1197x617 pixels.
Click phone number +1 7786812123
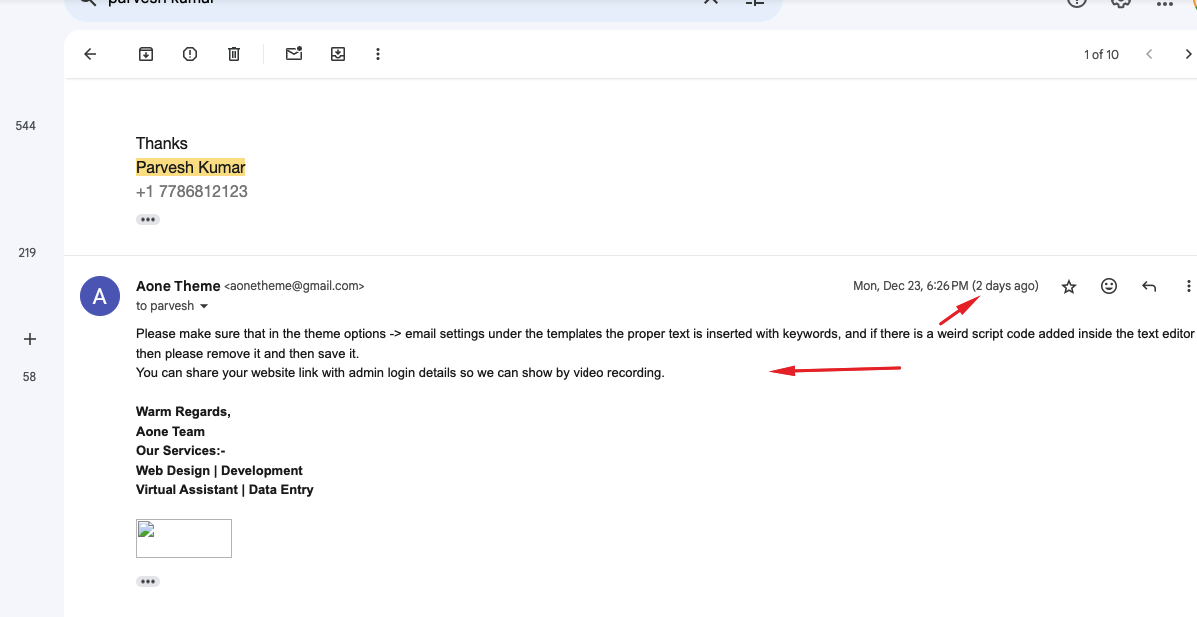pyautogui.click(x=192, y=192)
